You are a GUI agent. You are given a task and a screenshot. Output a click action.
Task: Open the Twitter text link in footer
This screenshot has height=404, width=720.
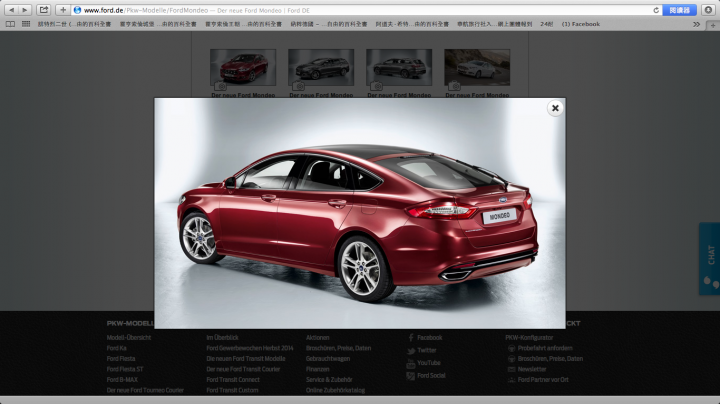(x=427, y=350)
